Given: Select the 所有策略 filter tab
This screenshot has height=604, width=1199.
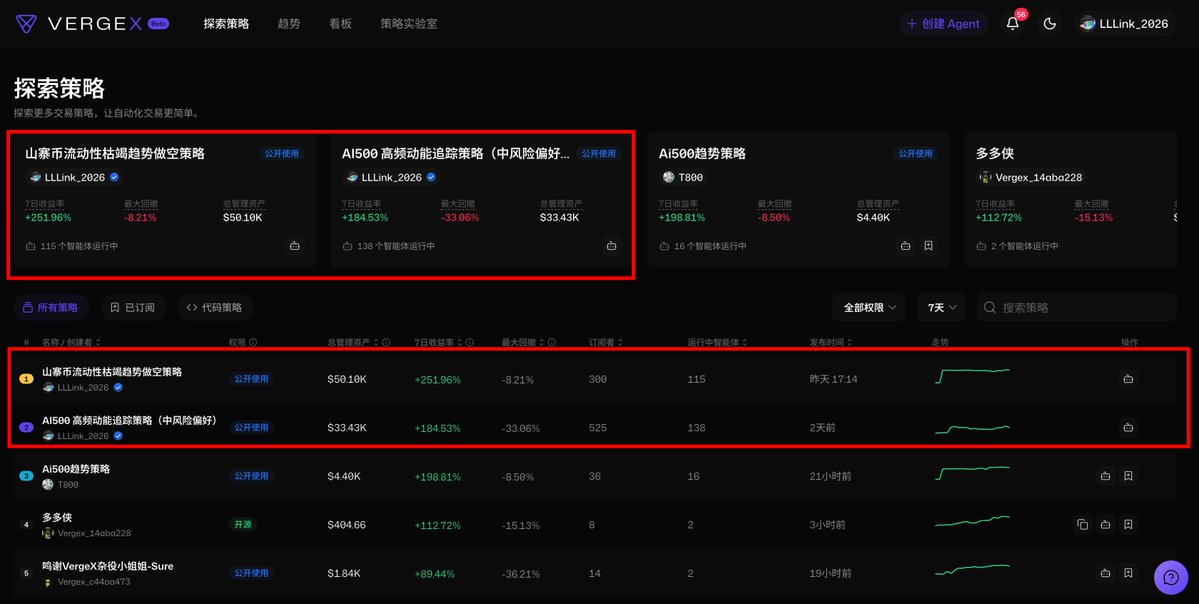Looking at the screenshot, I should coord(50,307).
